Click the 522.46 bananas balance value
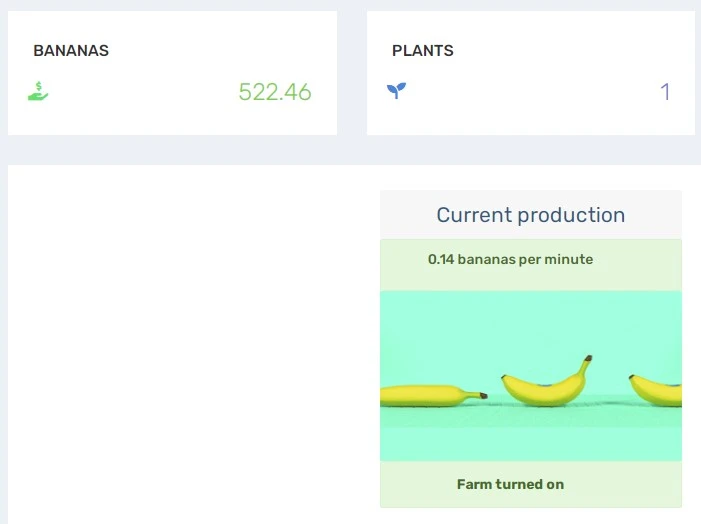The width and height of the screenshot is (701, 524). pos(275,92)
